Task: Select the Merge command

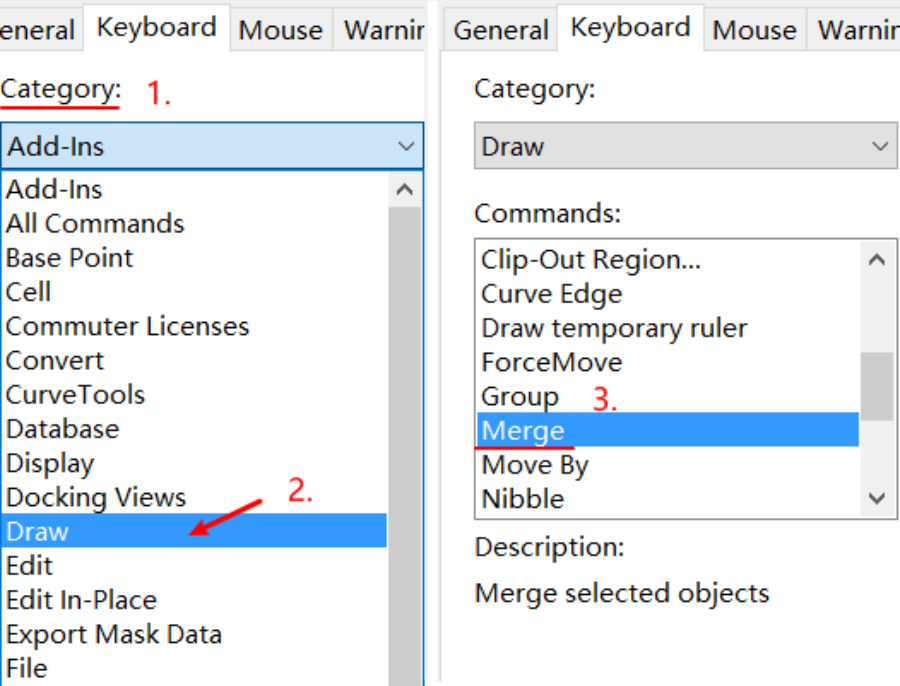Action: [523, 431]
